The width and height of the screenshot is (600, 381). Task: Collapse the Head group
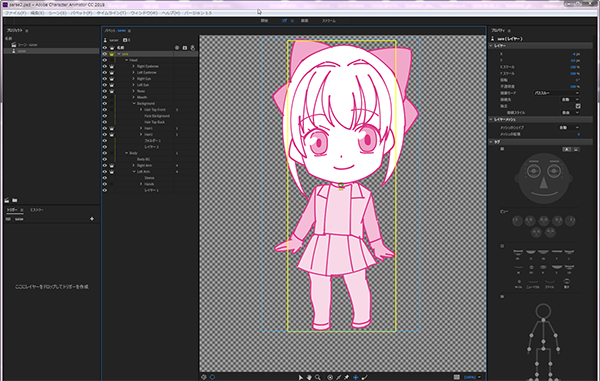tap(127, 60)
